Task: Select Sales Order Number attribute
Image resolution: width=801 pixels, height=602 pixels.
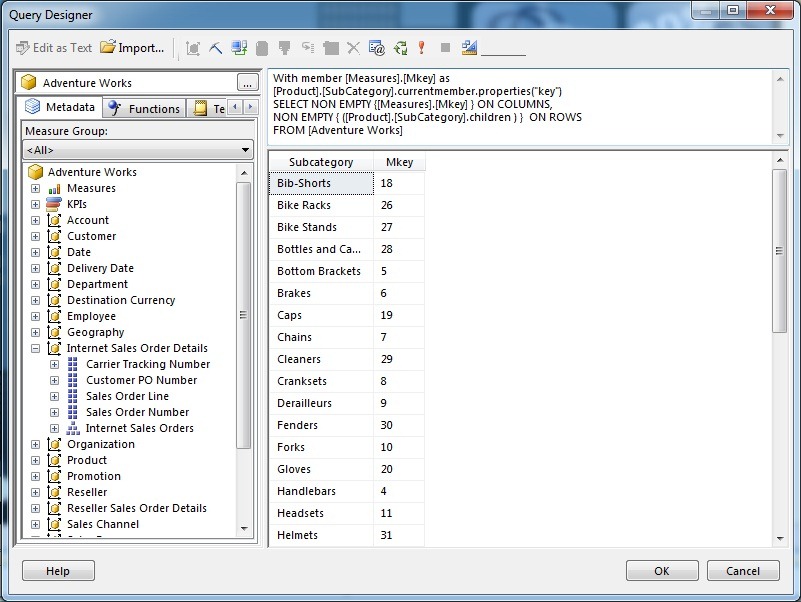Action: (137, 412)
